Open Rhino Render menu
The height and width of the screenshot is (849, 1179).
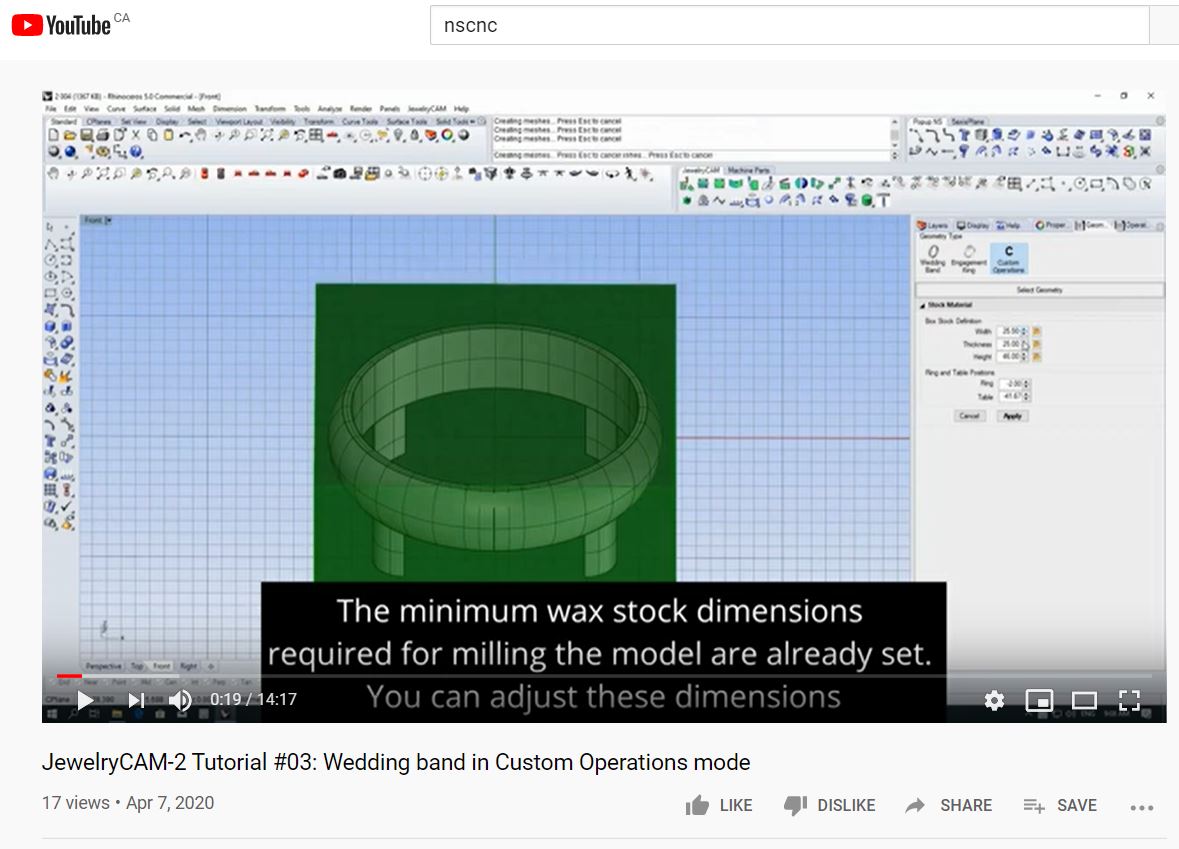[361, 109]
